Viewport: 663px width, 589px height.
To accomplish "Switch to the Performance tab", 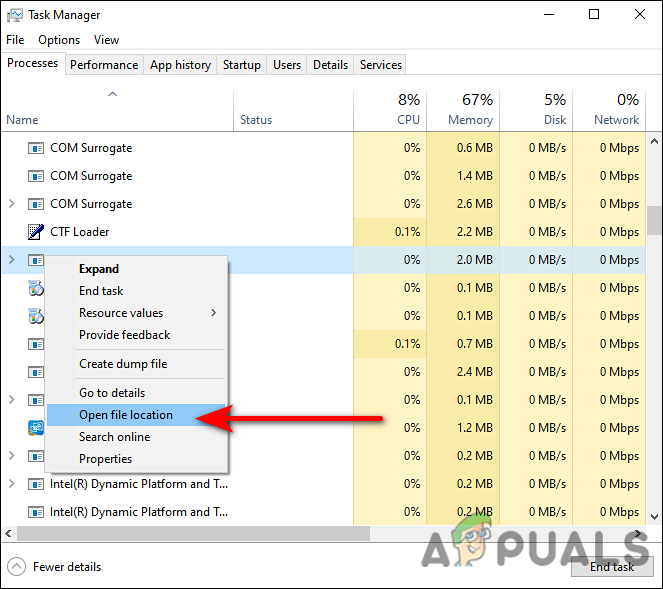I will coord(104,65).
